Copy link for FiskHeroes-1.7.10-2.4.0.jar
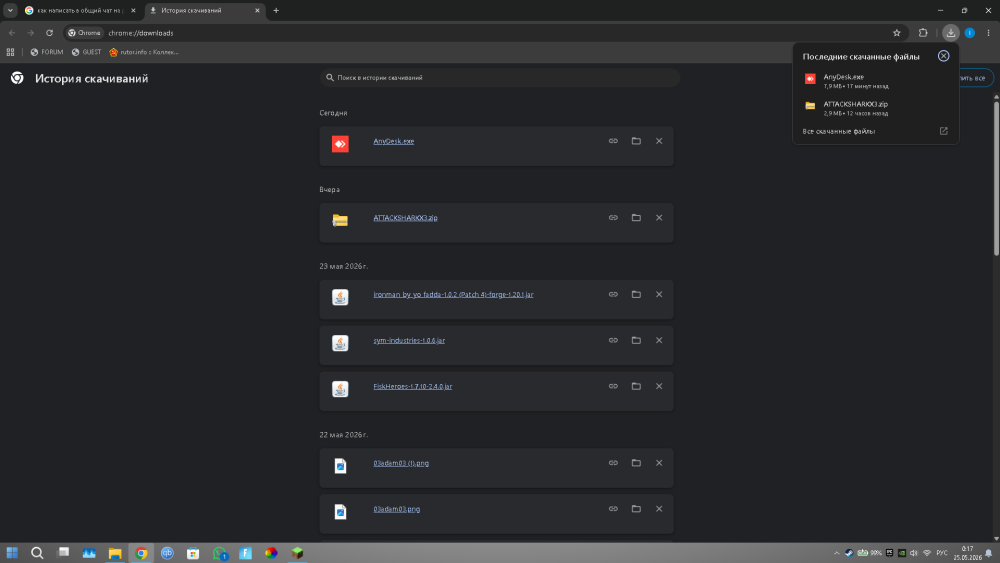The image size is (1000, 563). pos(613,386)
